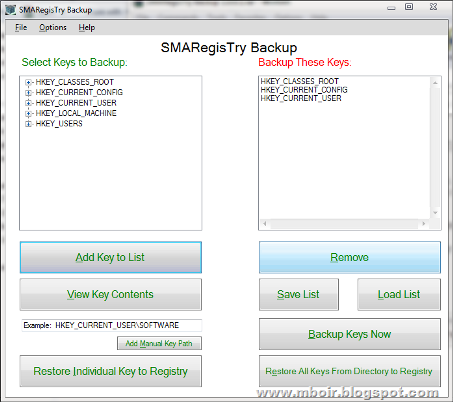The width and height of the screenshot is (453, 402).
Task: Click the SMARegisTry Backup title bar icon
Action: (x=11, y=10)
